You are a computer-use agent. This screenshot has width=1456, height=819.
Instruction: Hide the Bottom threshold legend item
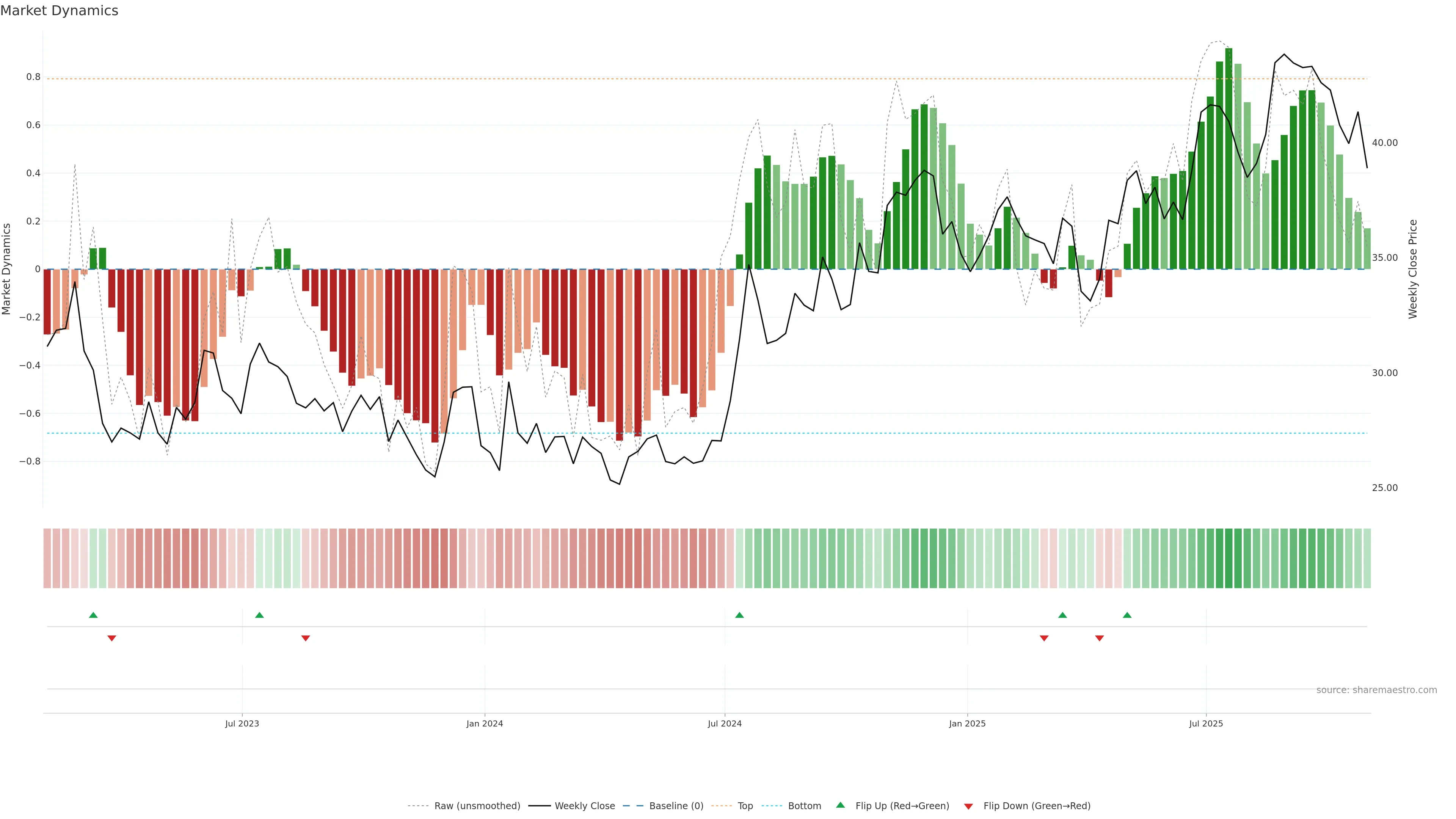pyautogui.click(x=804, y=806)
